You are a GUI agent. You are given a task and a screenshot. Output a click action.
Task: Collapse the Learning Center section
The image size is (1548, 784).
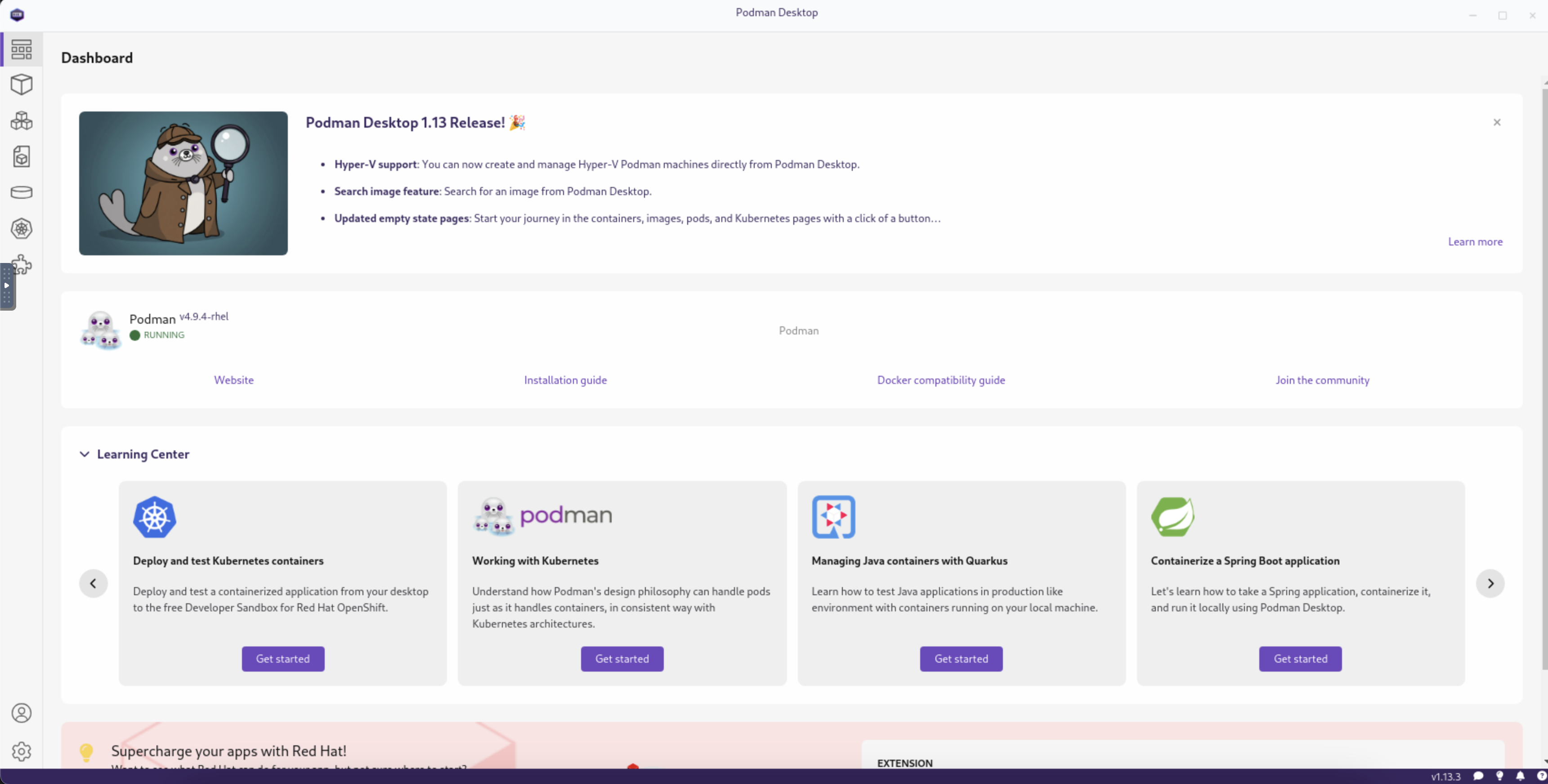[x=85, y=454]
